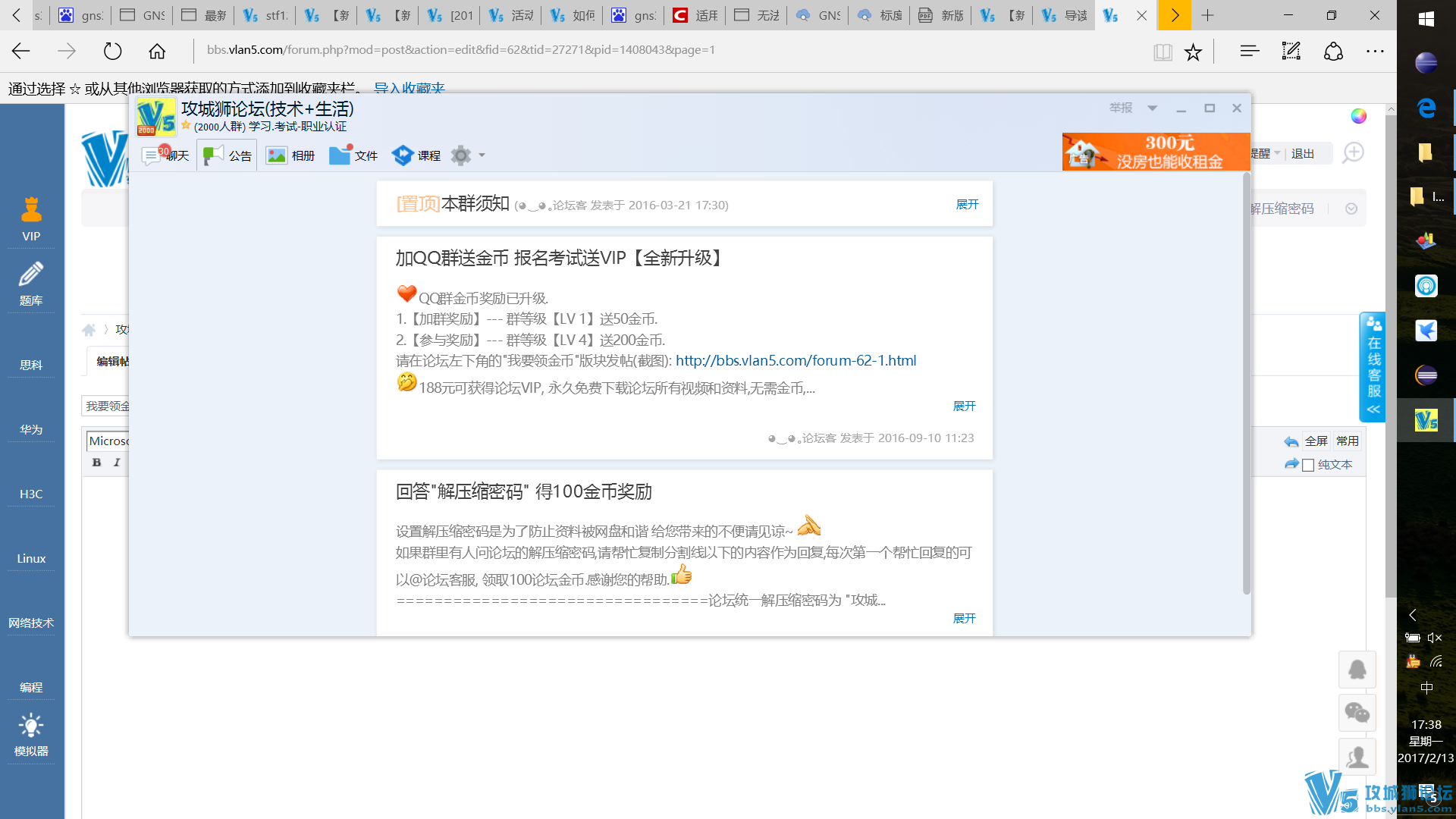
Task: Click the address bar URL
Action: pyautogui.click(x=461, y=49)
